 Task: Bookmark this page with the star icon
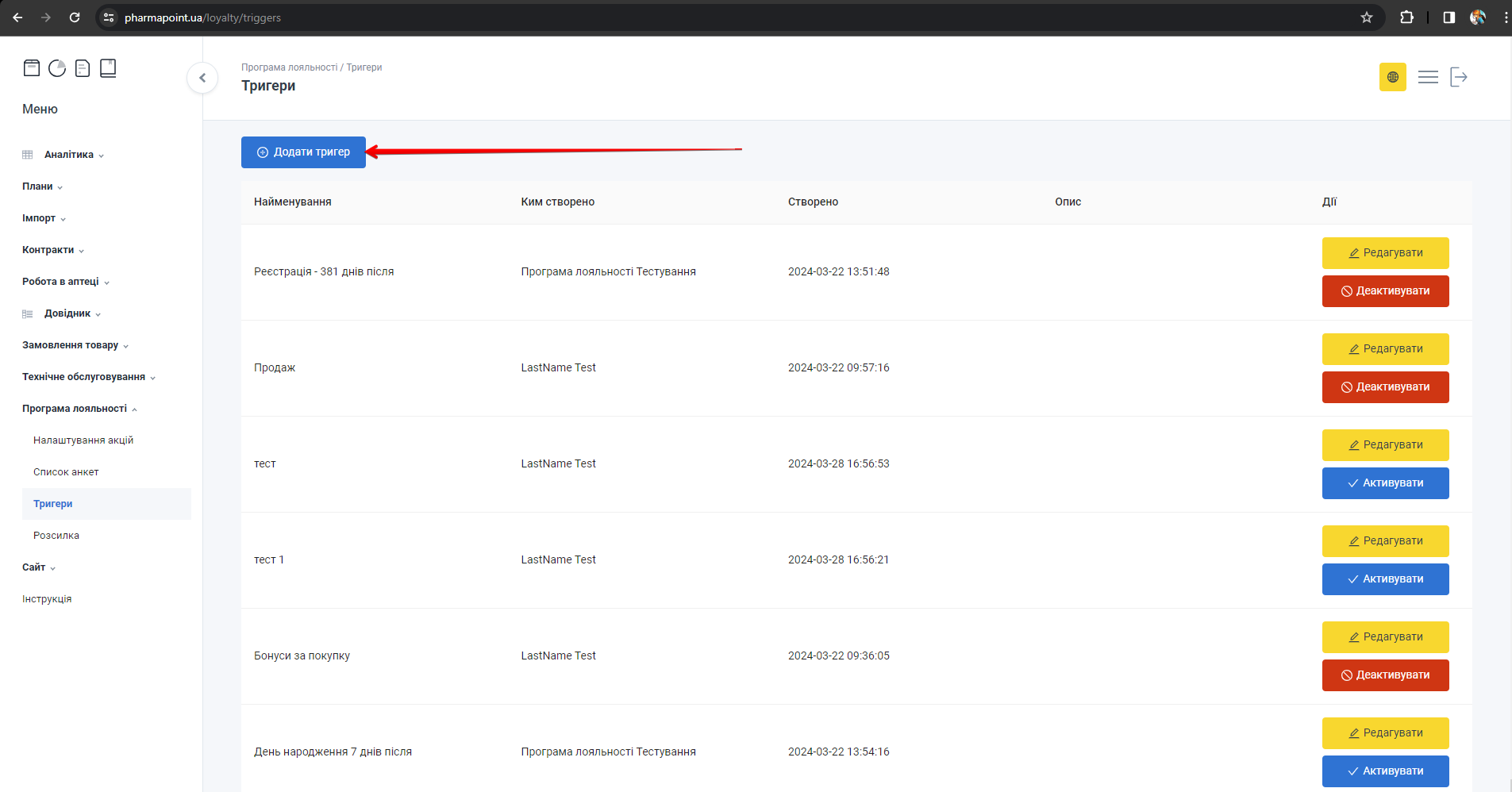1366,17
